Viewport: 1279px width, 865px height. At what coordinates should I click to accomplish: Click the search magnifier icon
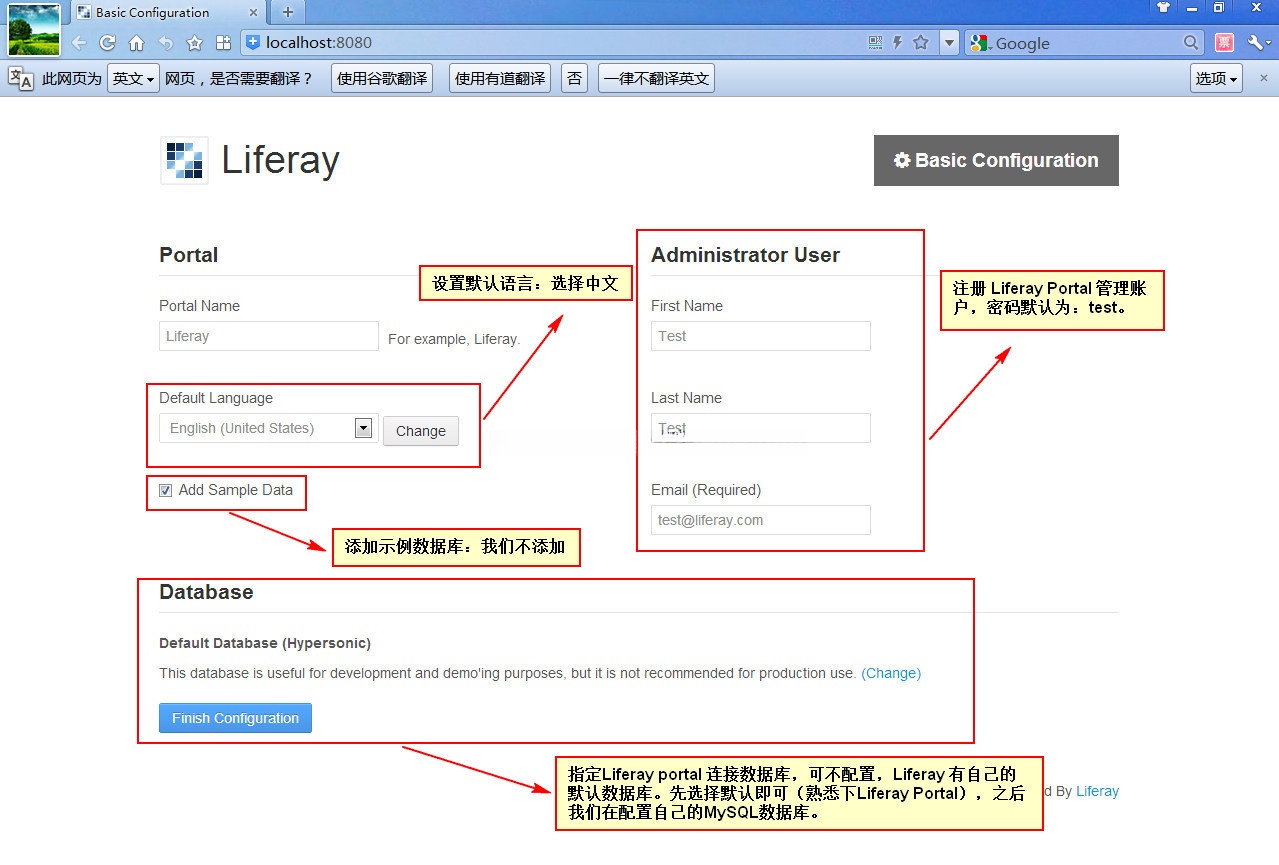[x=1191, y=43]
